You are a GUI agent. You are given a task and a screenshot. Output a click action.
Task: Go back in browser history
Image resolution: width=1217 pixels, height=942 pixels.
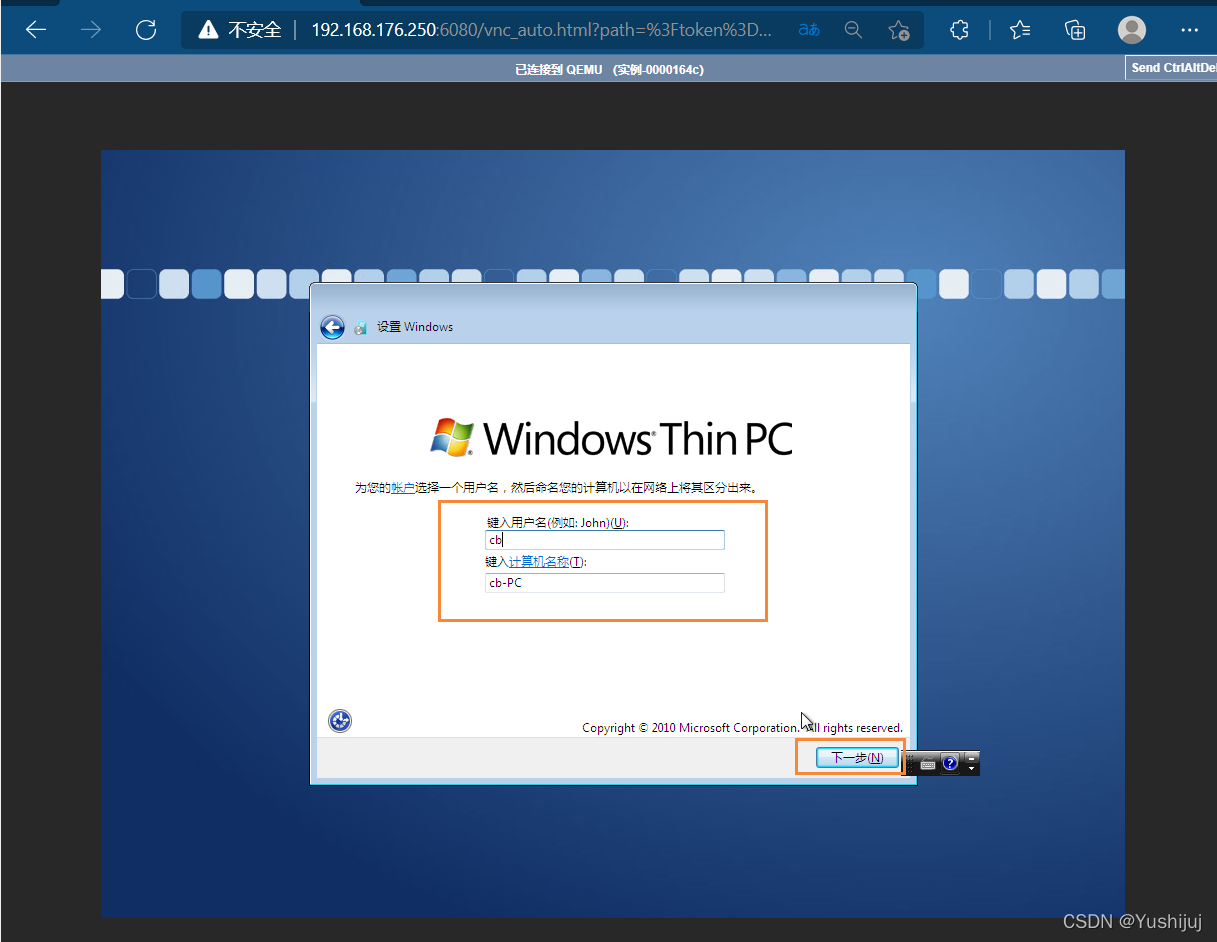36,30
